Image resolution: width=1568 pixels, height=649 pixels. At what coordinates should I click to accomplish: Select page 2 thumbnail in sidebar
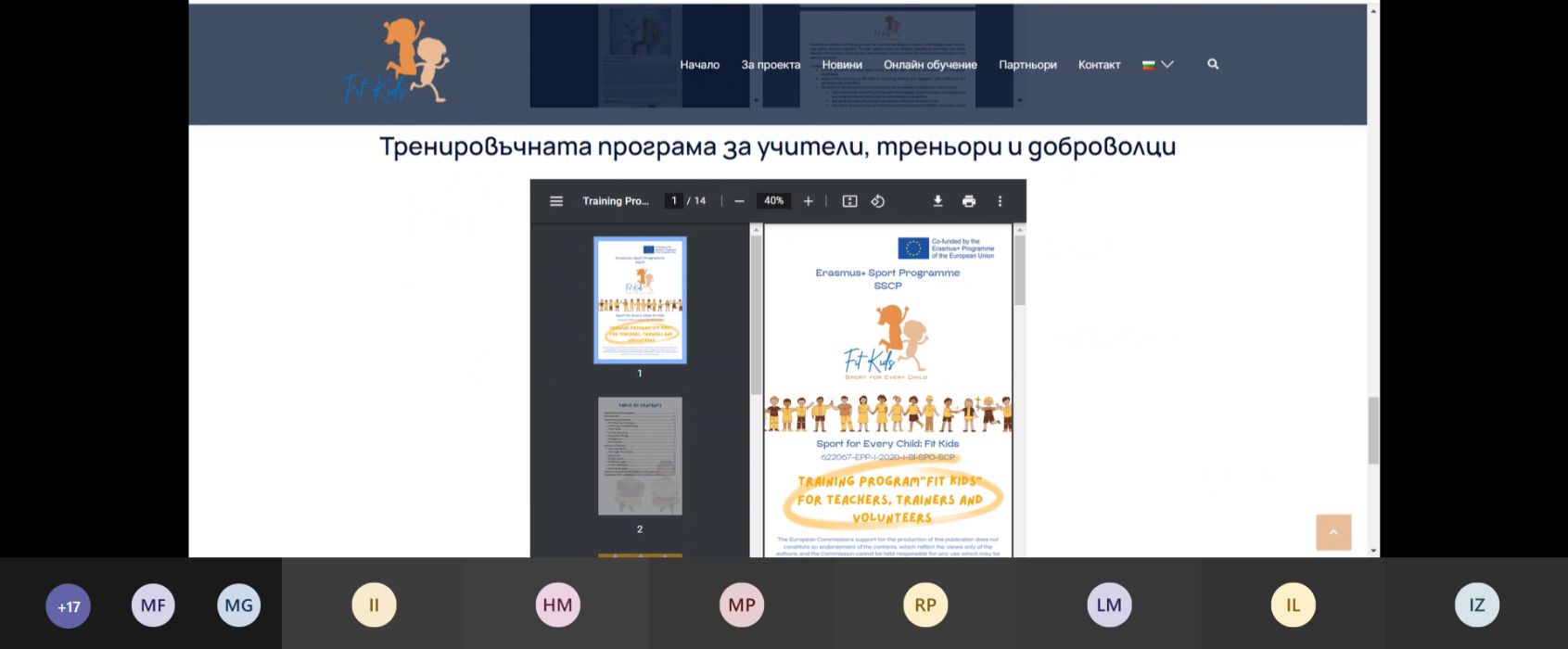pyautogui.click(x=640, y=456)
